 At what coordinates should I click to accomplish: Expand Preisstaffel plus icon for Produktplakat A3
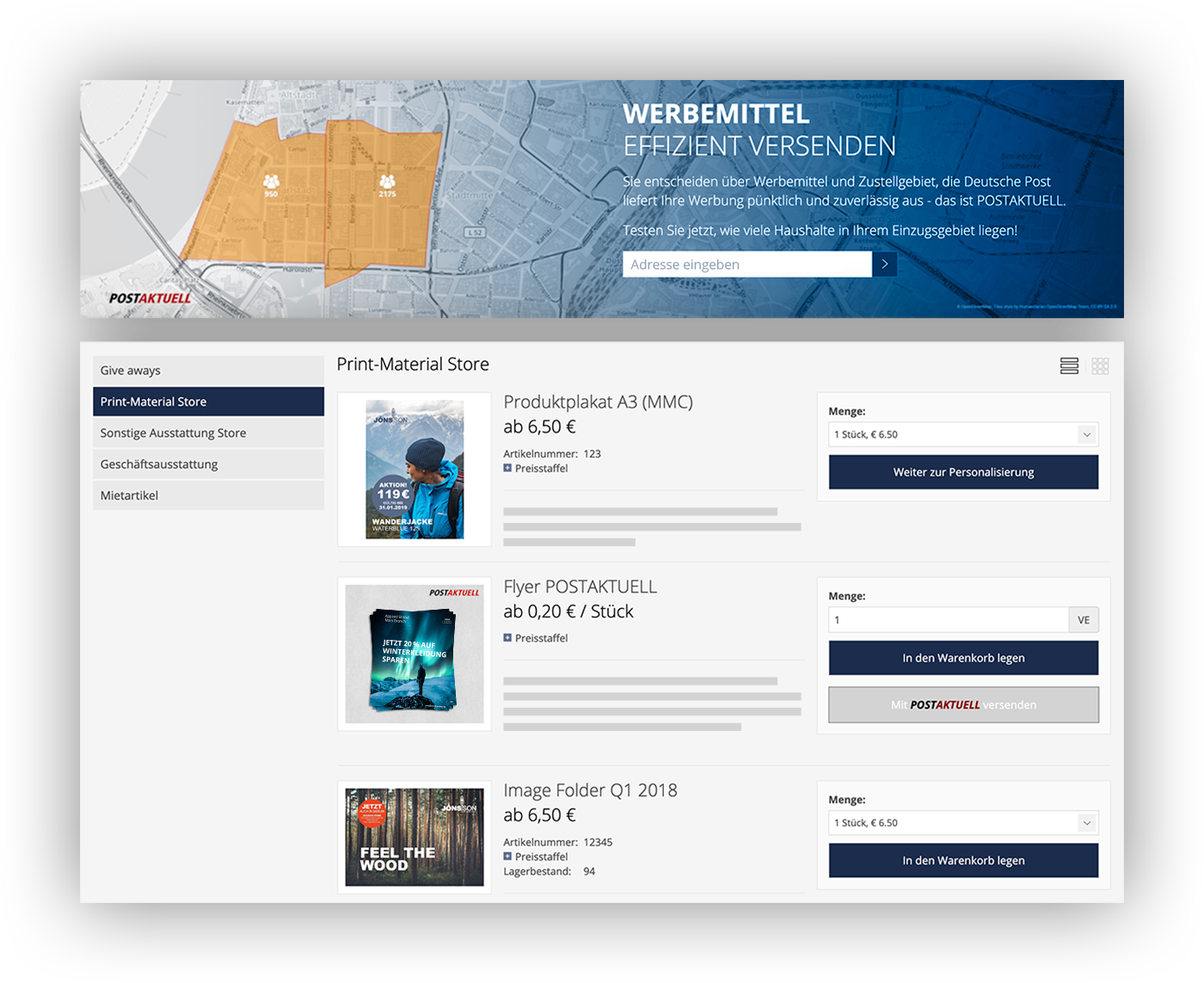(x=507, y=468)
